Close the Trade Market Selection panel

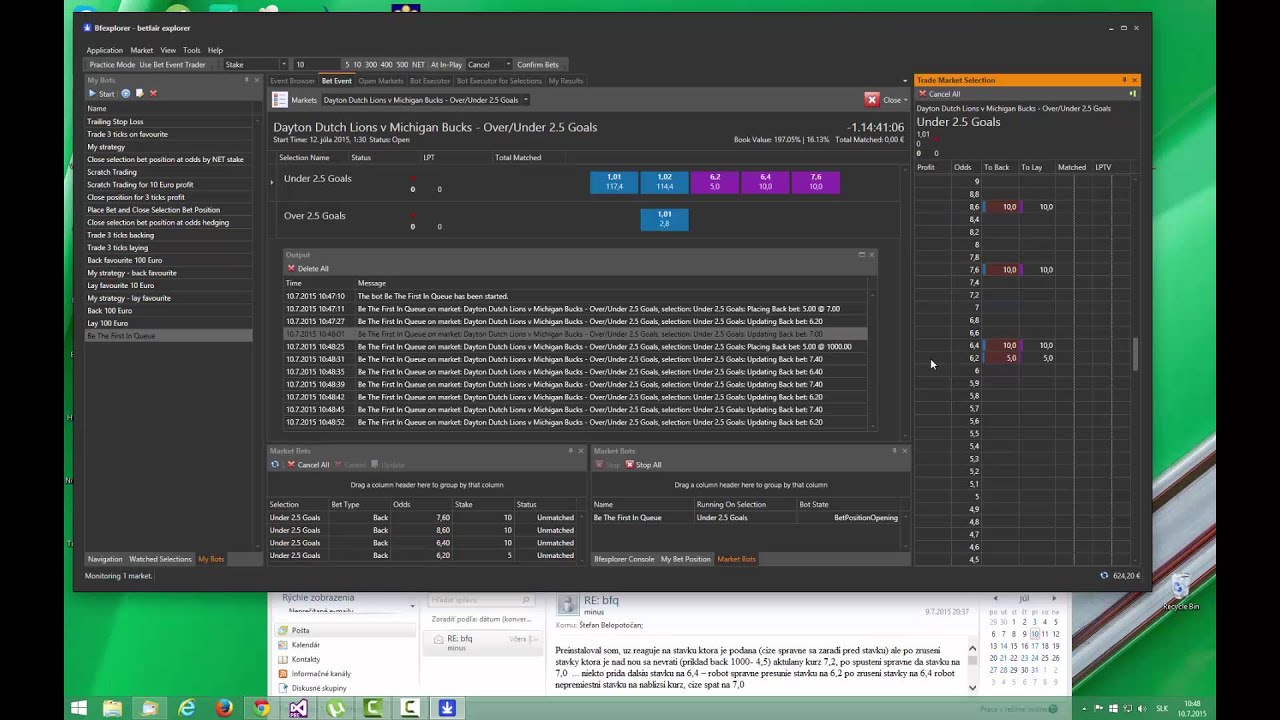1134,80
